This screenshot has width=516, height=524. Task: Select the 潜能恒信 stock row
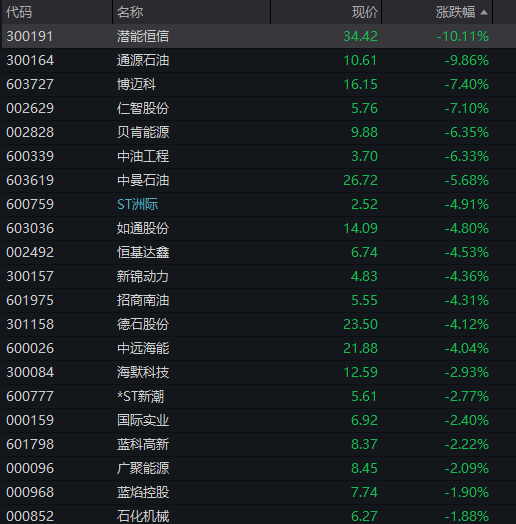point(259,36)
